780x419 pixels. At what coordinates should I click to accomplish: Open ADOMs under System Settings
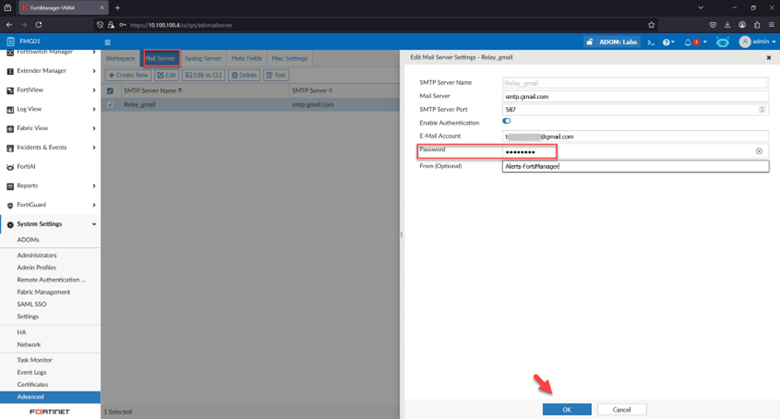pos(28,240)
